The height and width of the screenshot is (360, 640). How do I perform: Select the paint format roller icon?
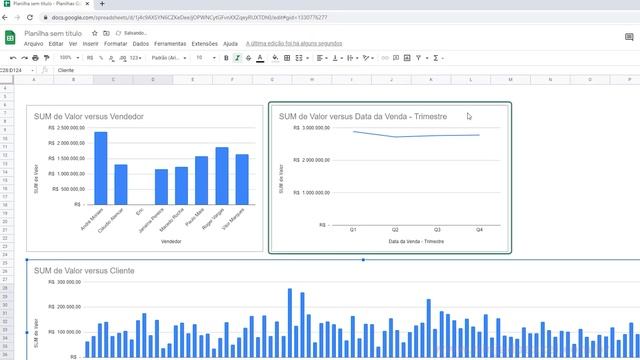47,58
